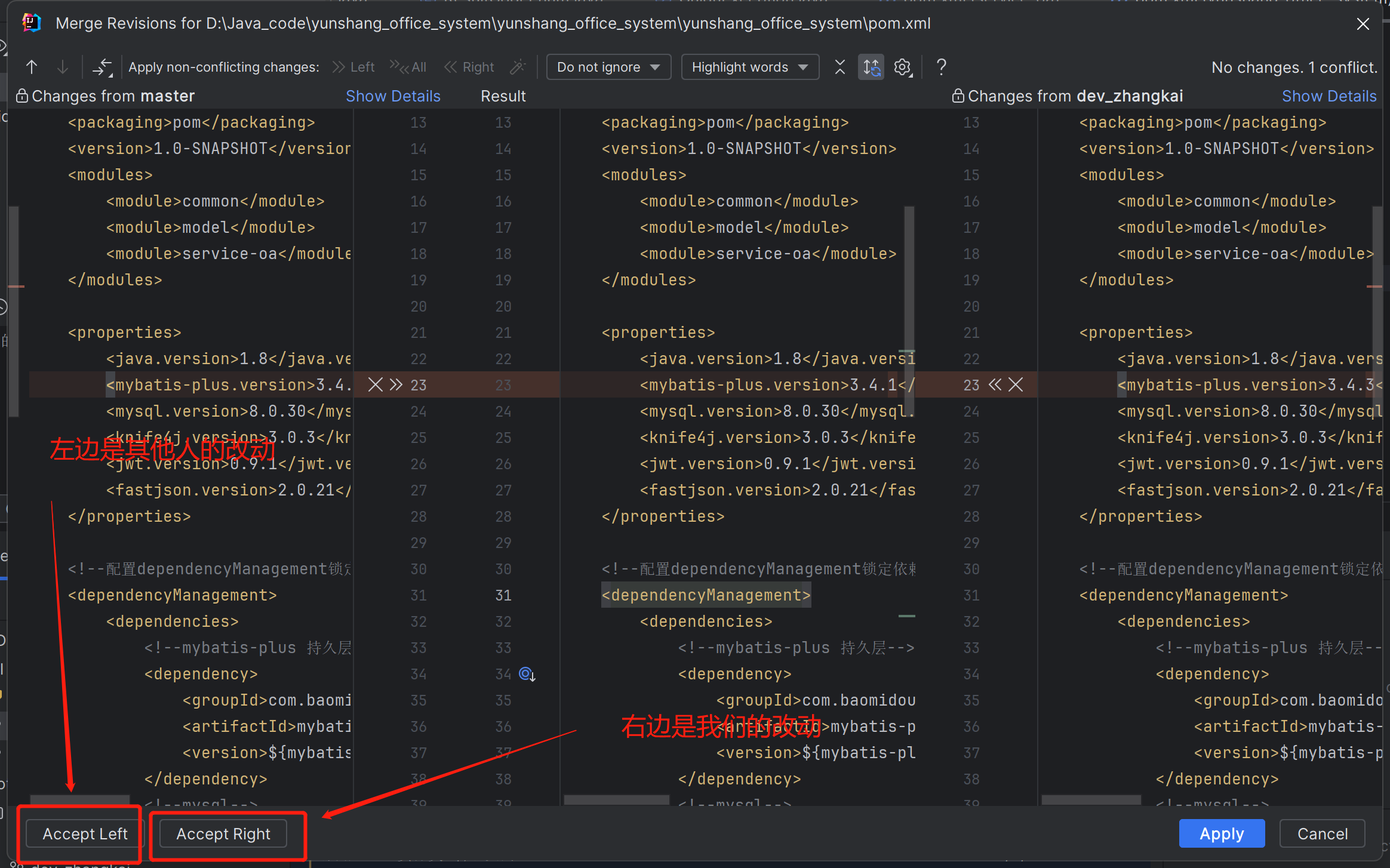
Task: Open the 'Highlight words' dropdown
Action: point(749,67)
